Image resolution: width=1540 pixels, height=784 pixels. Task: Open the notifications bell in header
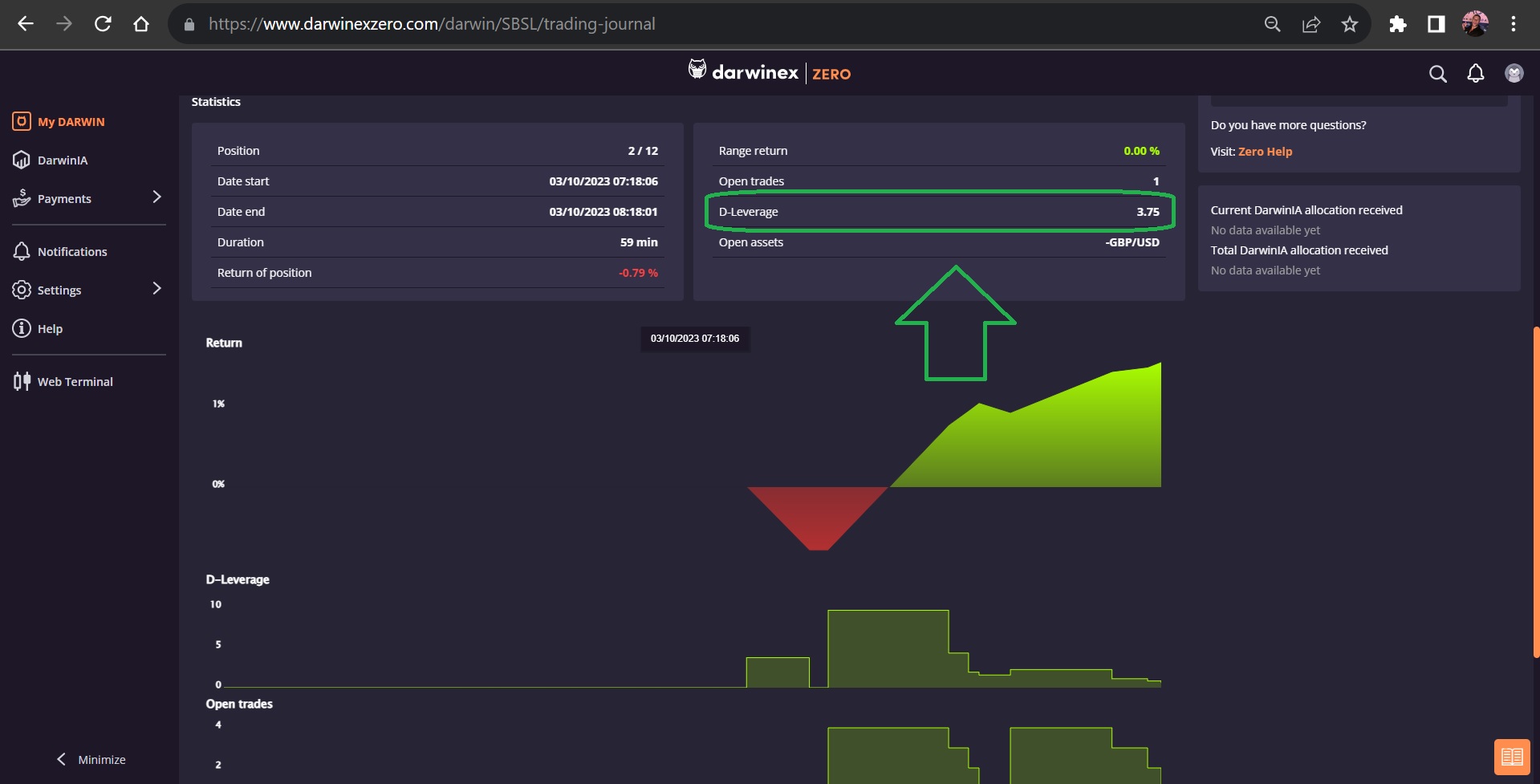(1475, 74)
